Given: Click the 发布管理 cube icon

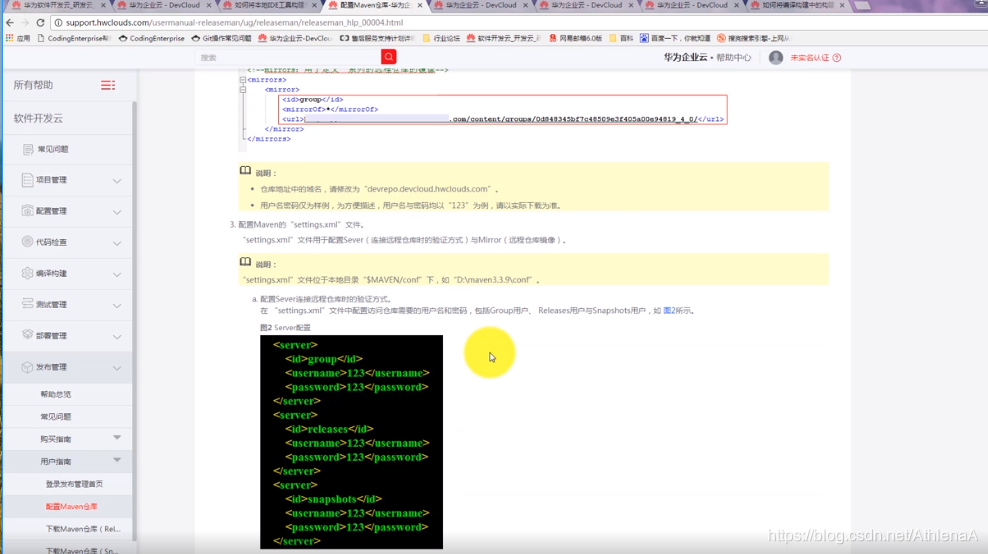Looking at the screenshot, I should tap(27, 367).
